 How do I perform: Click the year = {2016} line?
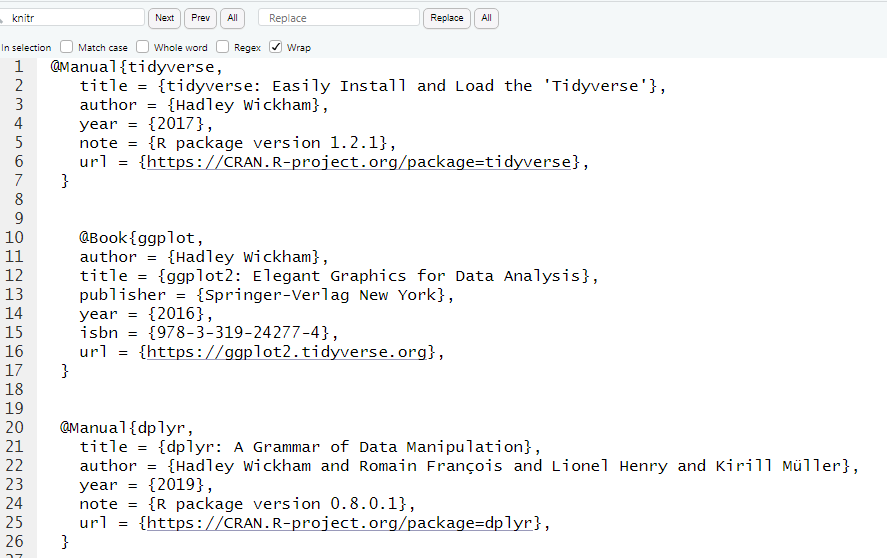[146, 314]
